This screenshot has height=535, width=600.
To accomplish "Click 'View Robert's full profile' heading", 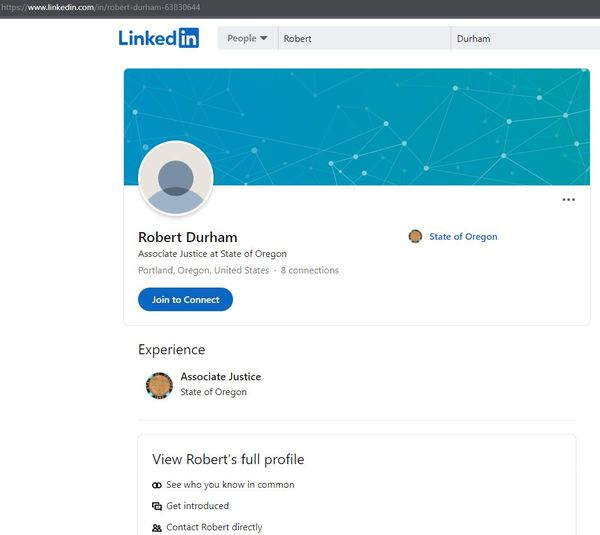I will (228, 459).
